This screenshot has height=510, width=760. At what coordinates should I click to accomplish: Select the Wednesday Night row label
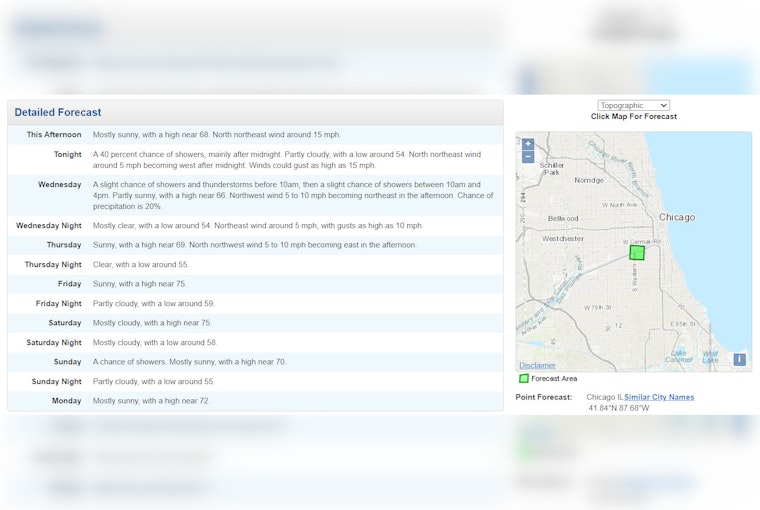click(x=48, y=225)
